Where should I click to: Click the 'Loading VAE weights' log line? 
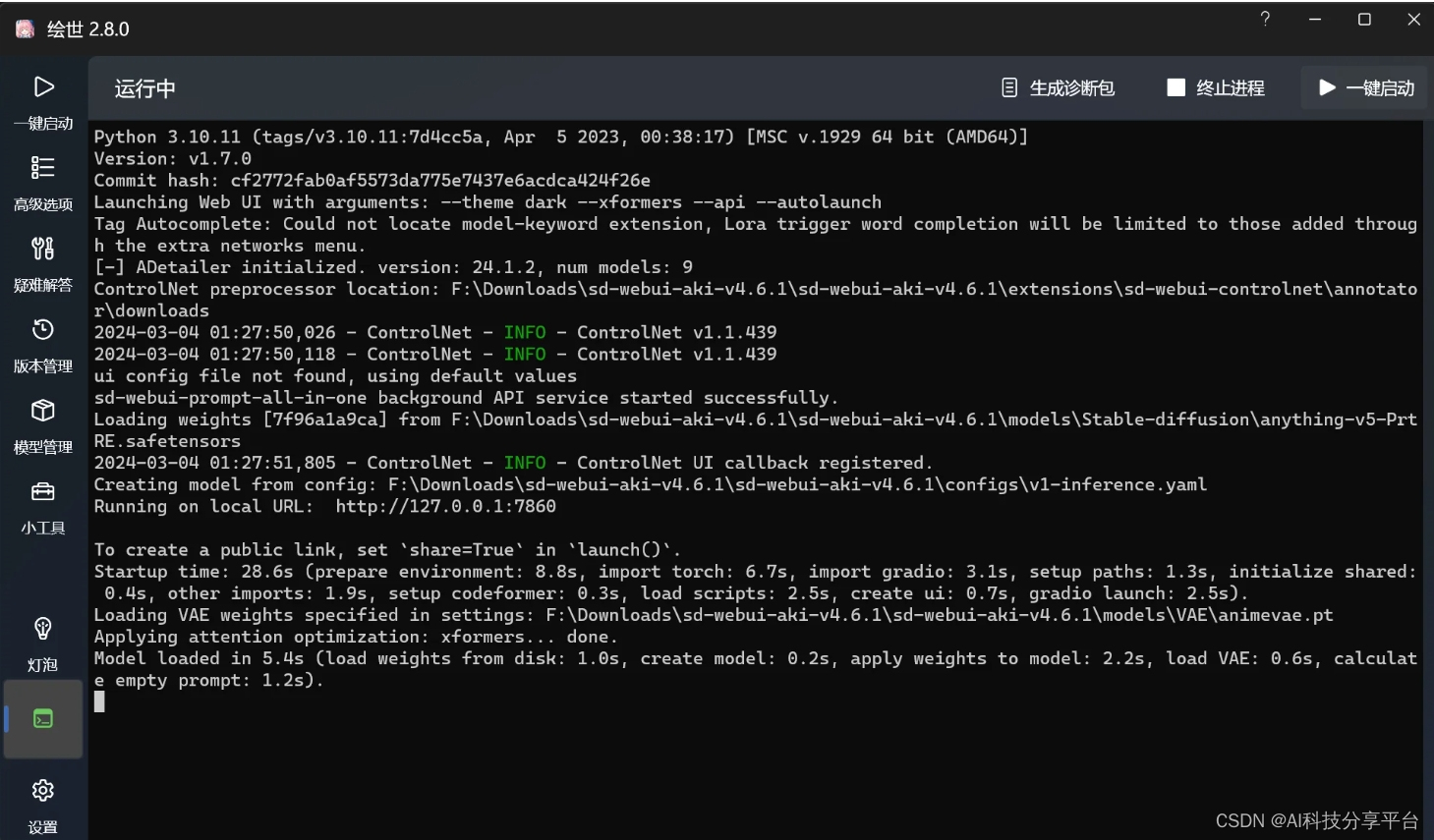[714, 615]
